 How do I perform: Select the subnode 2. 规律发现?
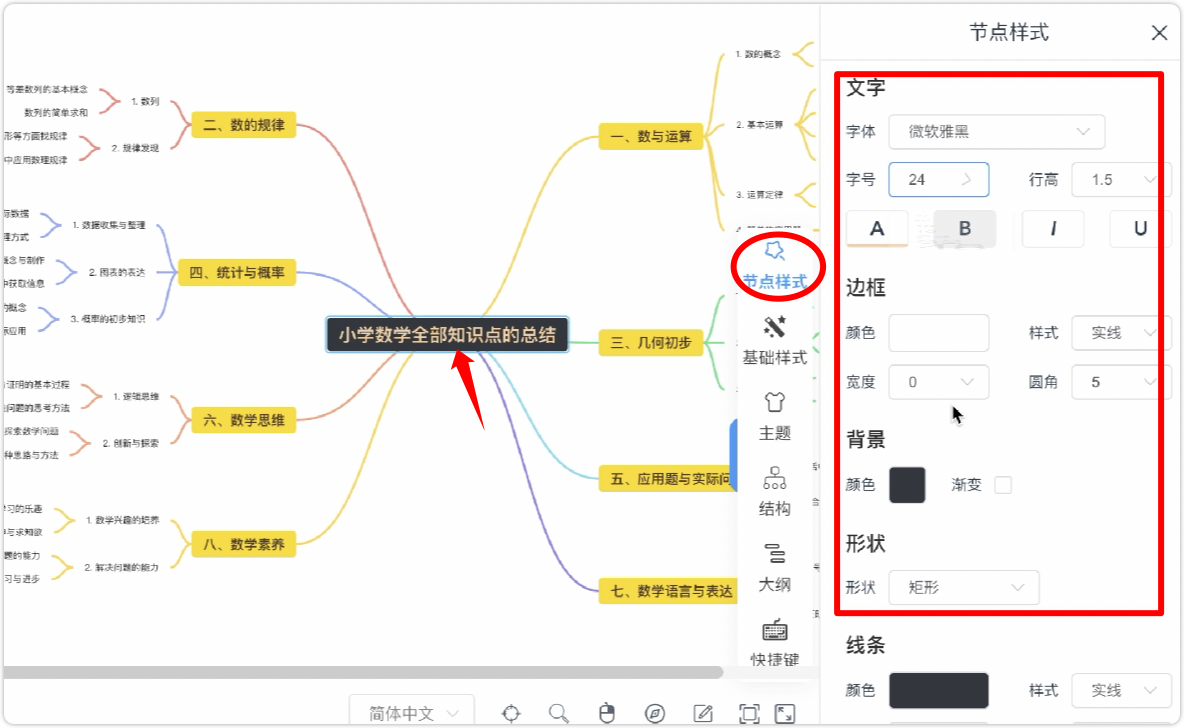(x=135, y=148)
